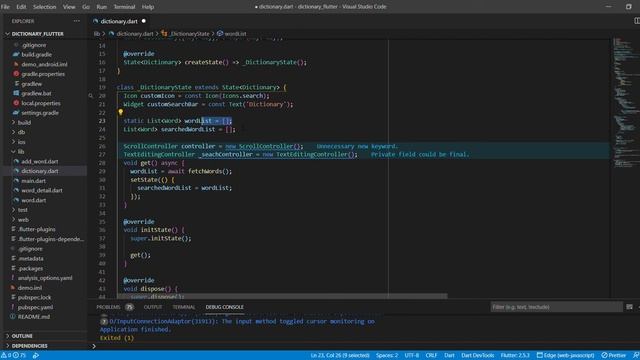Click the lightbulb quick-fix icon

click(120, 112)
